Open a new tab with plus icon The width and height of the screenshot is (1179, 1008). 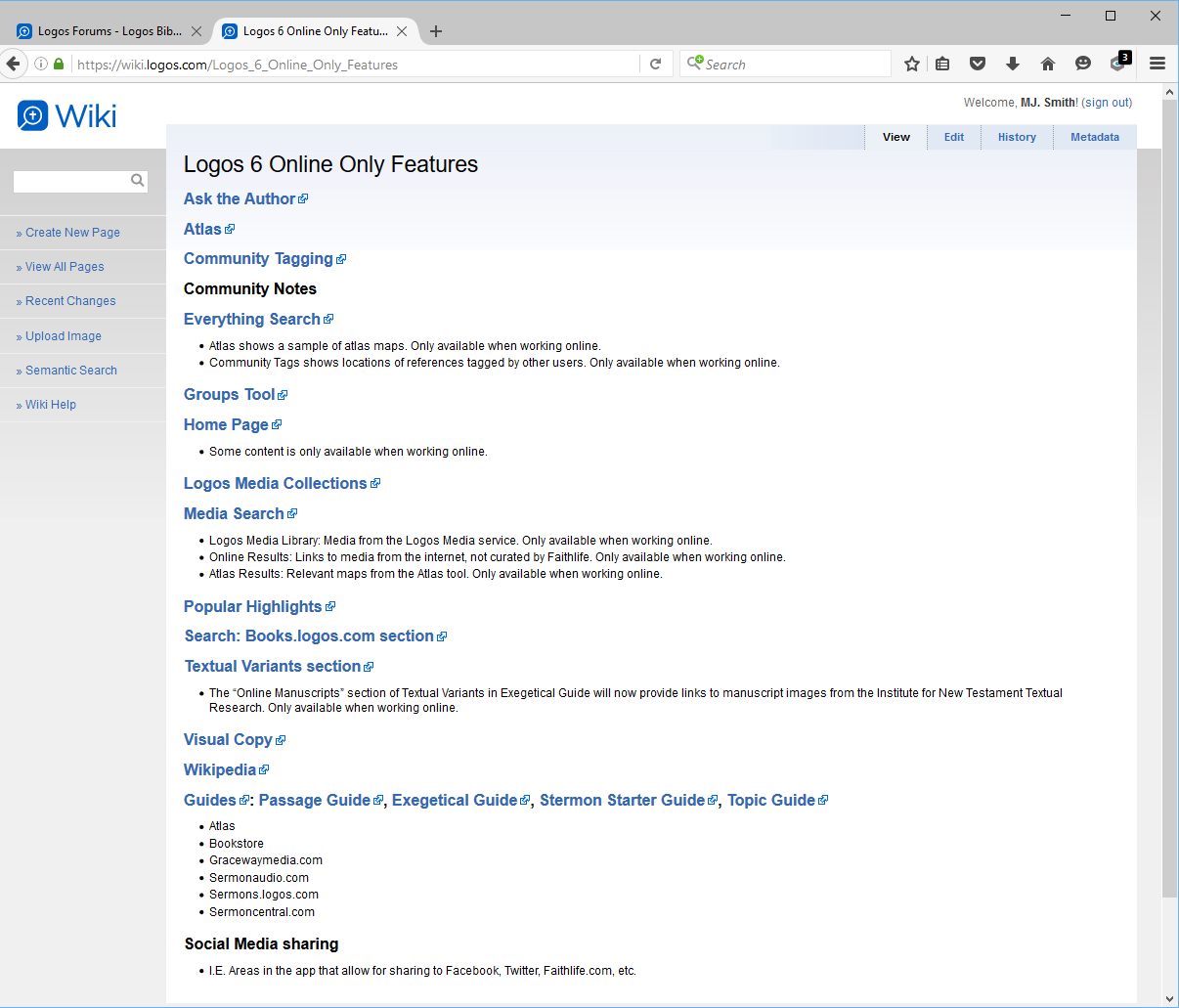(436, 31)
